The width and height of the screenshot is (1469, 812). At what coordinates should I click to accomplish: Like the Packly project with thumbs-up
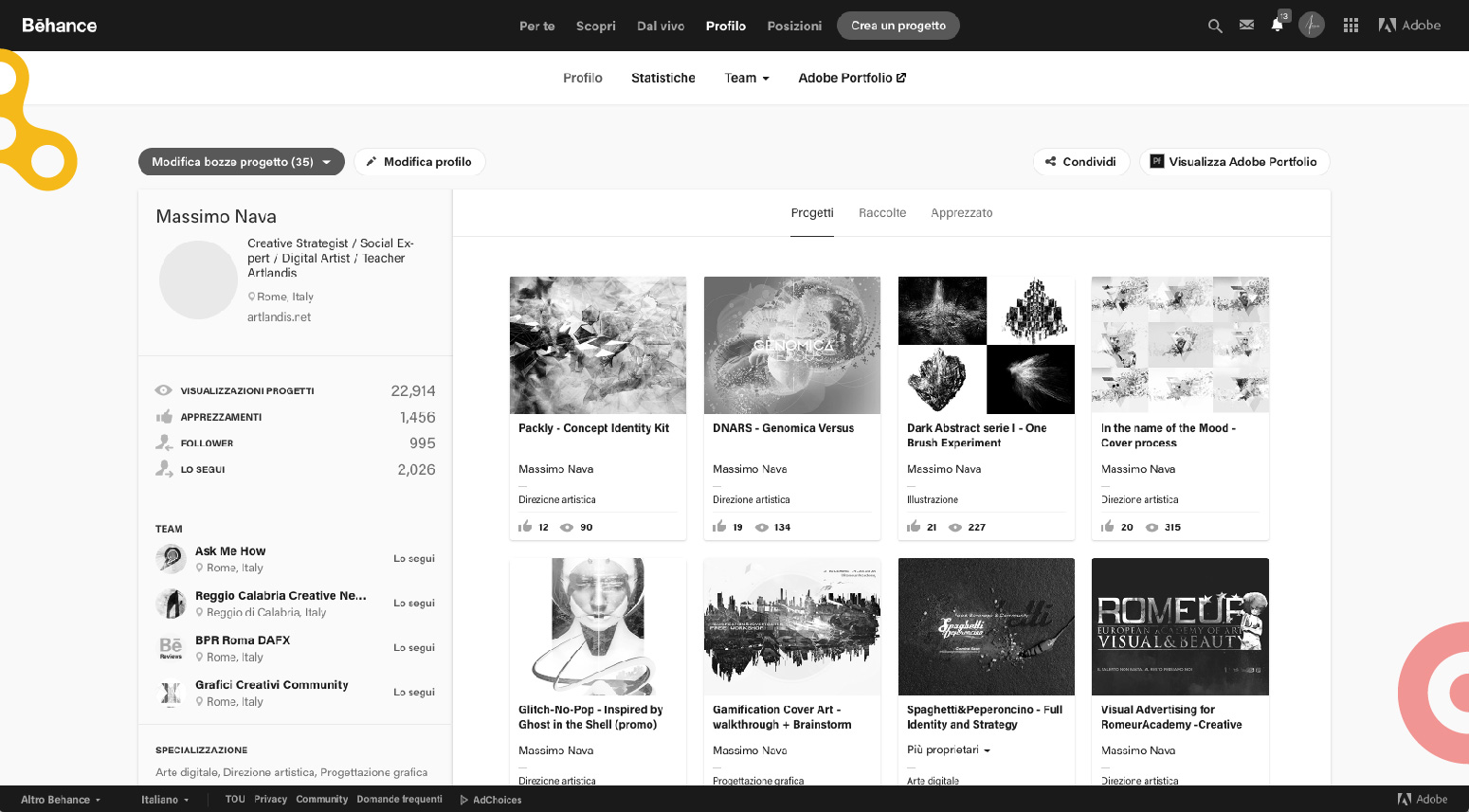point(525,527)
